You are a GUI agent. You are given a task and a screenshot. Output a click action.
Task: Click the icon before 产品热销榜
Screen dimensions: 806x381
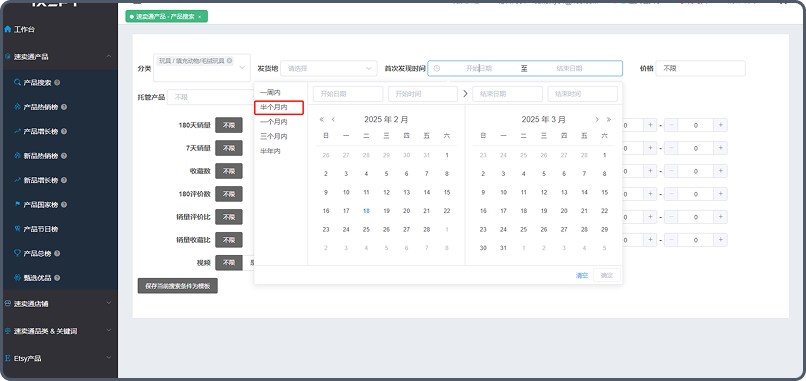[x=17, y=107]
